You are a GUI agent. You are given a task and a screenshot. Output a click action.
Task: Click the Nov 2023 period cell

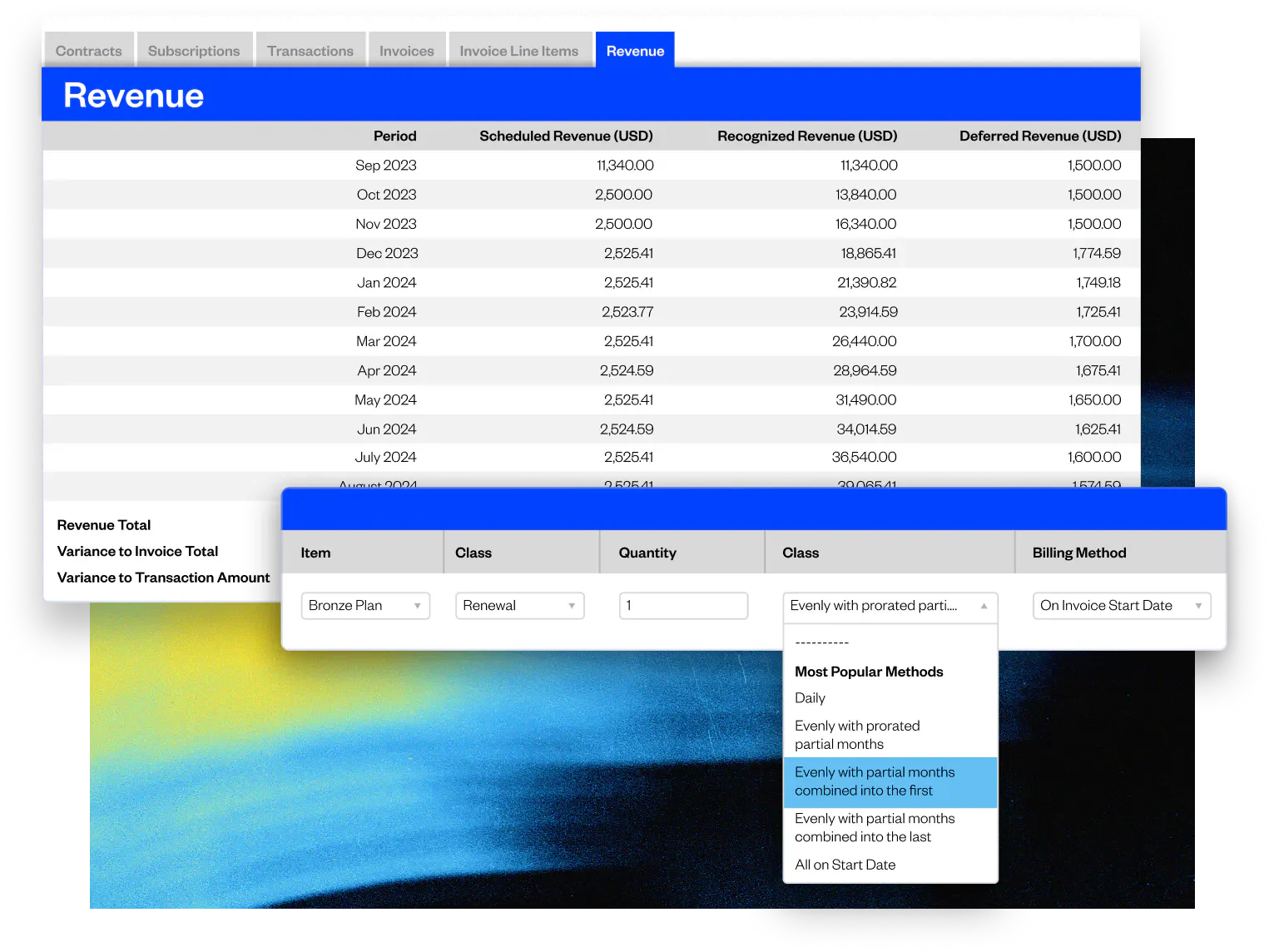click(386, 224)
